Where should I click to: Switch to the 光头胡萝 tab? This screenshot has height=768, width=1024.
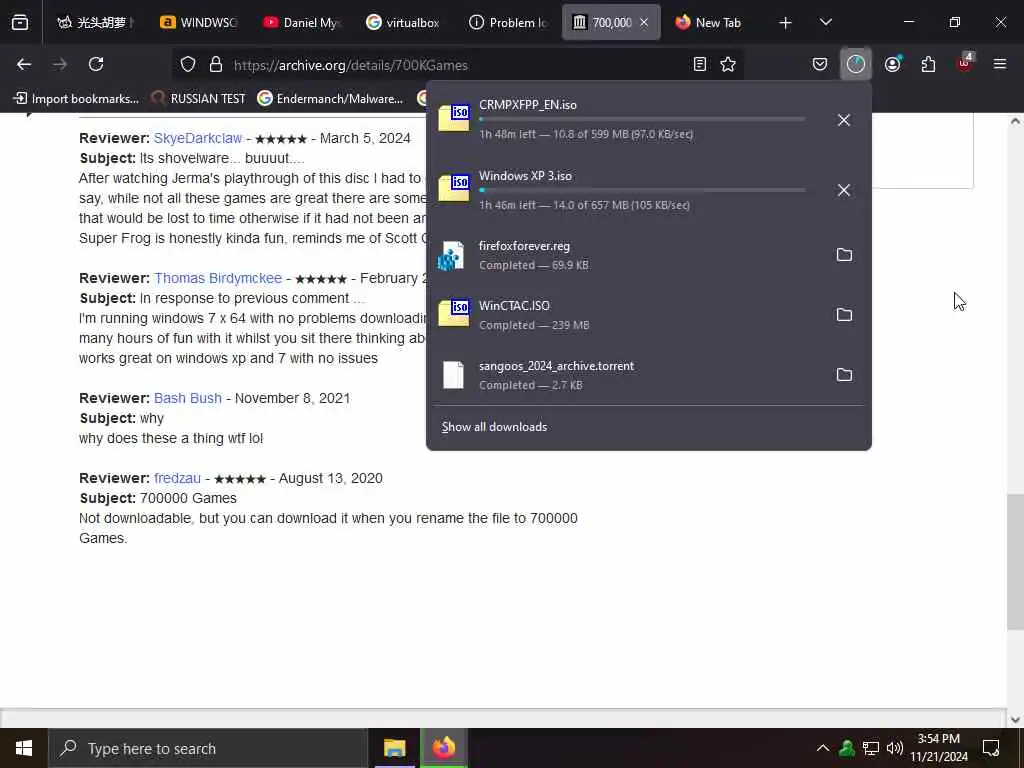pos(95,23)
